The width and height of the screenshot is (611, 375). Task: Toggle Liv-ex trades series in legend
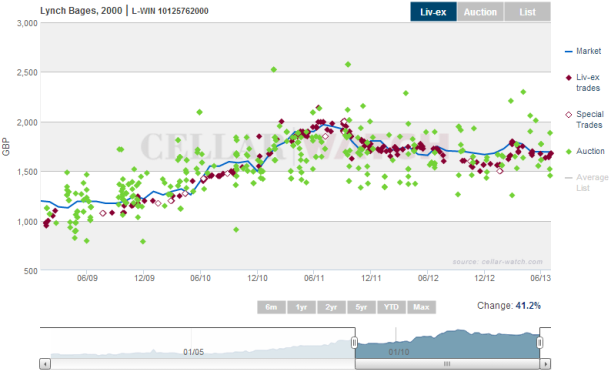[x=583, y=83]
